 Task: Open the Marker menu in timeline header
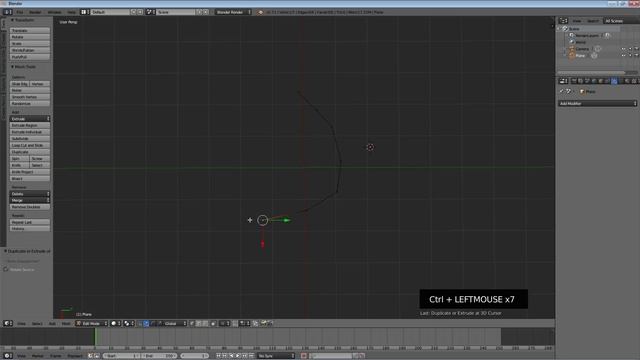(x=38, y=356)
